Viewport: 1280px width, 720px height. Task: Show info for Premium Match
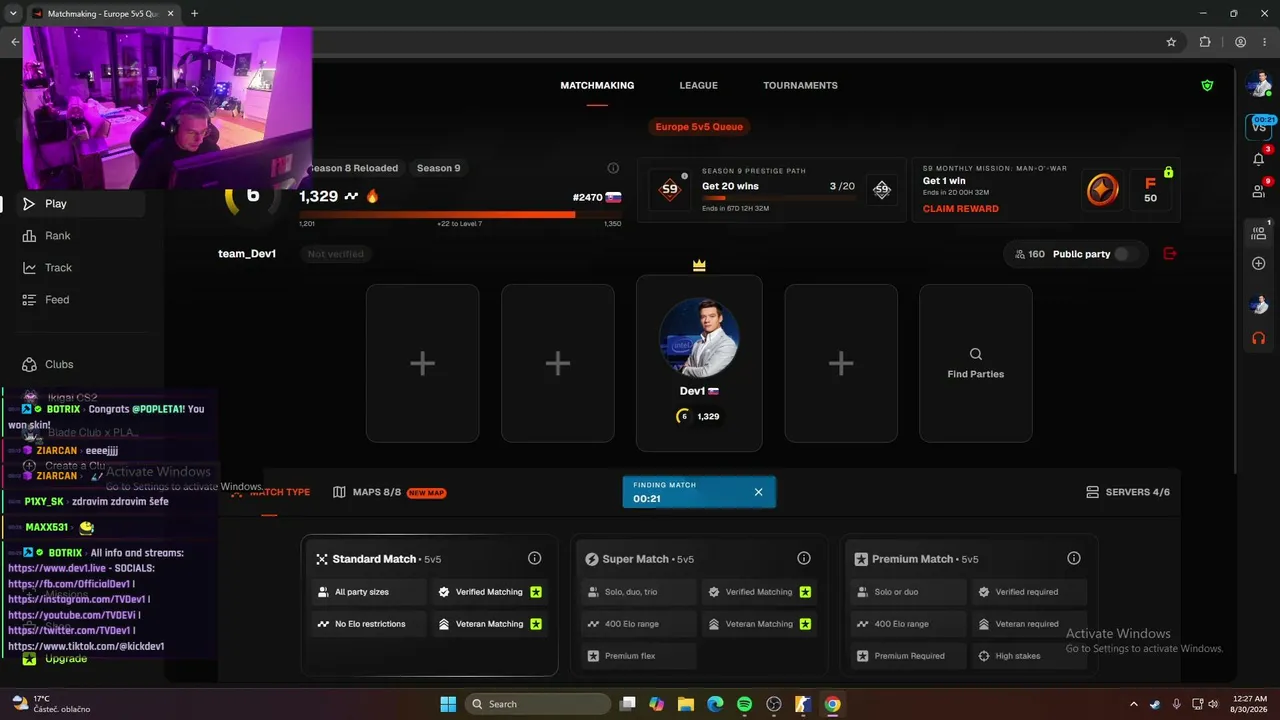click(1074, 559)
